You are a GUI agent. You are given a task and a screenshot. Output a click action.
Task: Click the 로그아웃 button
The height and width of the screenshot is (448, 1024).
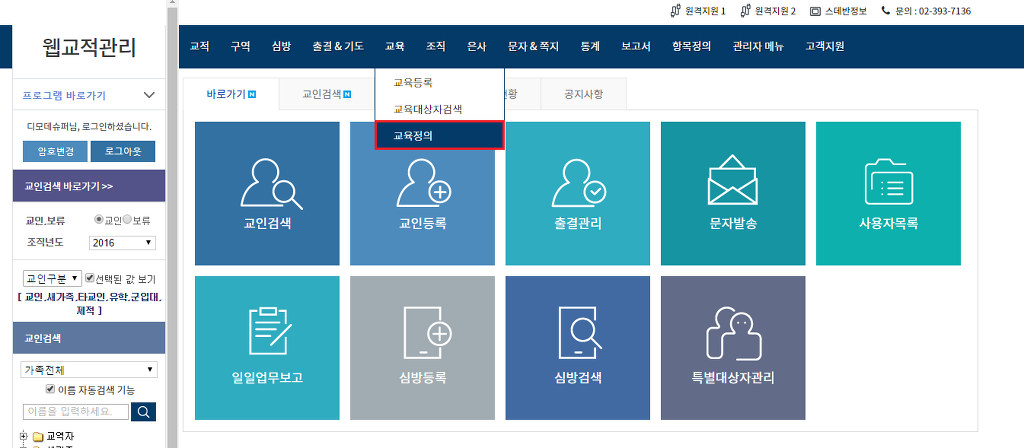pyautogui.click(x=123, y=152)
